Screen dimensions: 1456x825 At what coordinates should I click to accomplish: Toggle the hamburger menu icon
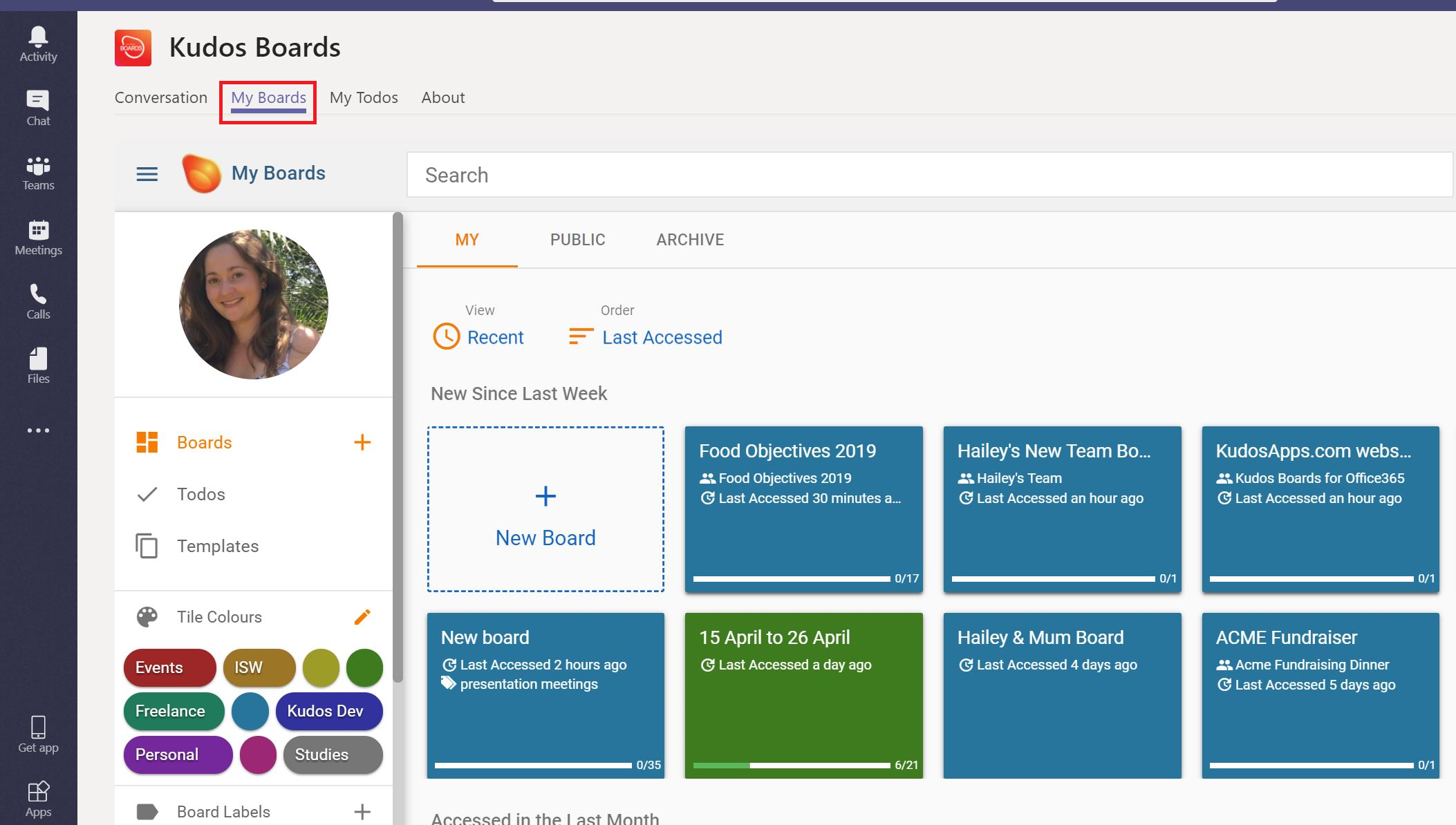pyautogui.click(x=147, y=174)
